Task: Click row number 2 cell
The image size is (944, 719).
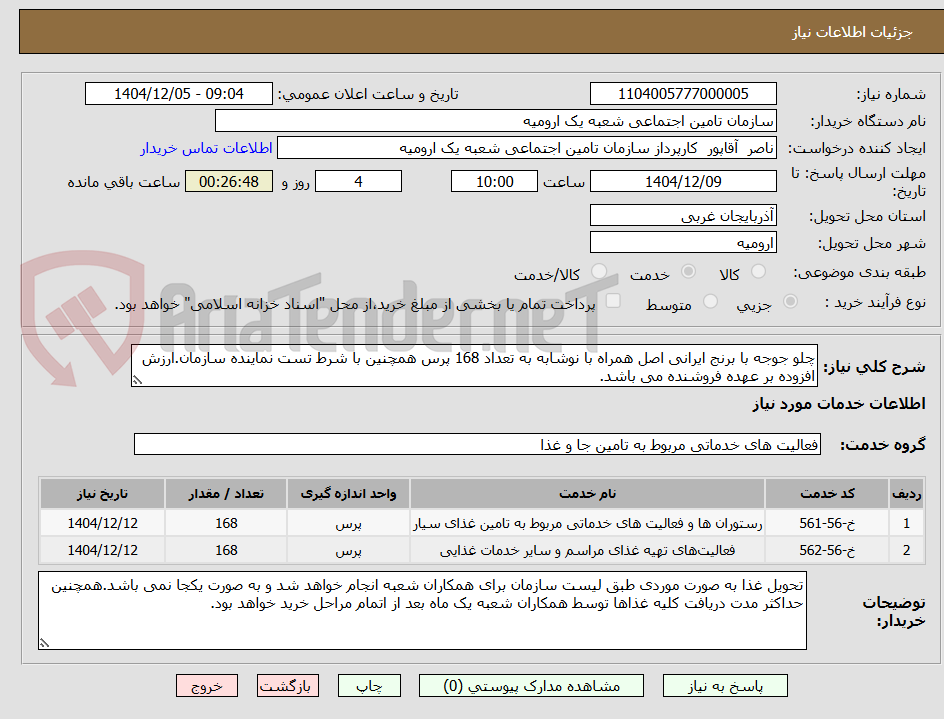Action: [907, 550]
